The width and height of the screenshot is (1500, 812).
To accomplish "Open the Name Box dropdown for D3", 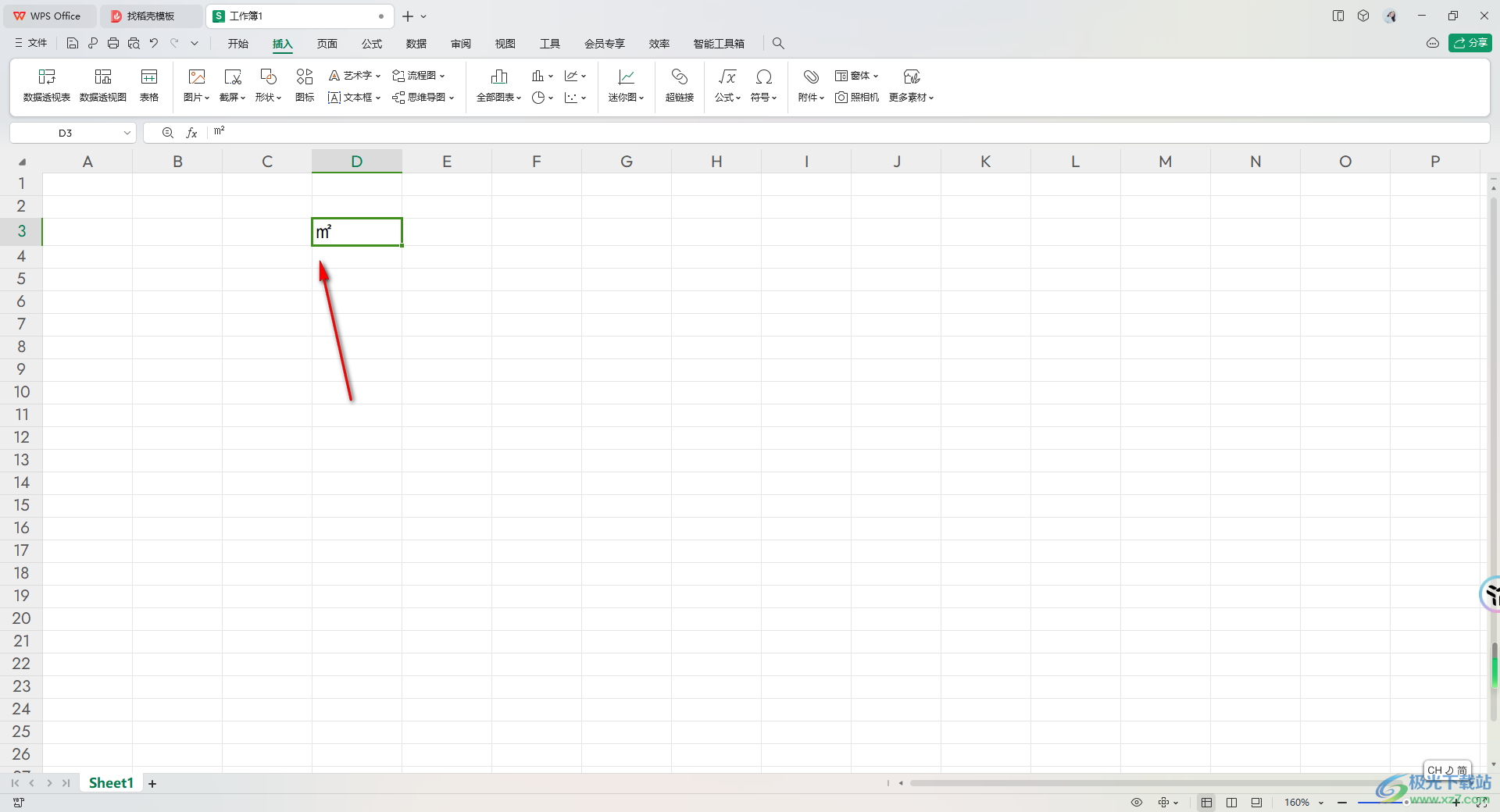I will (127, 134).
